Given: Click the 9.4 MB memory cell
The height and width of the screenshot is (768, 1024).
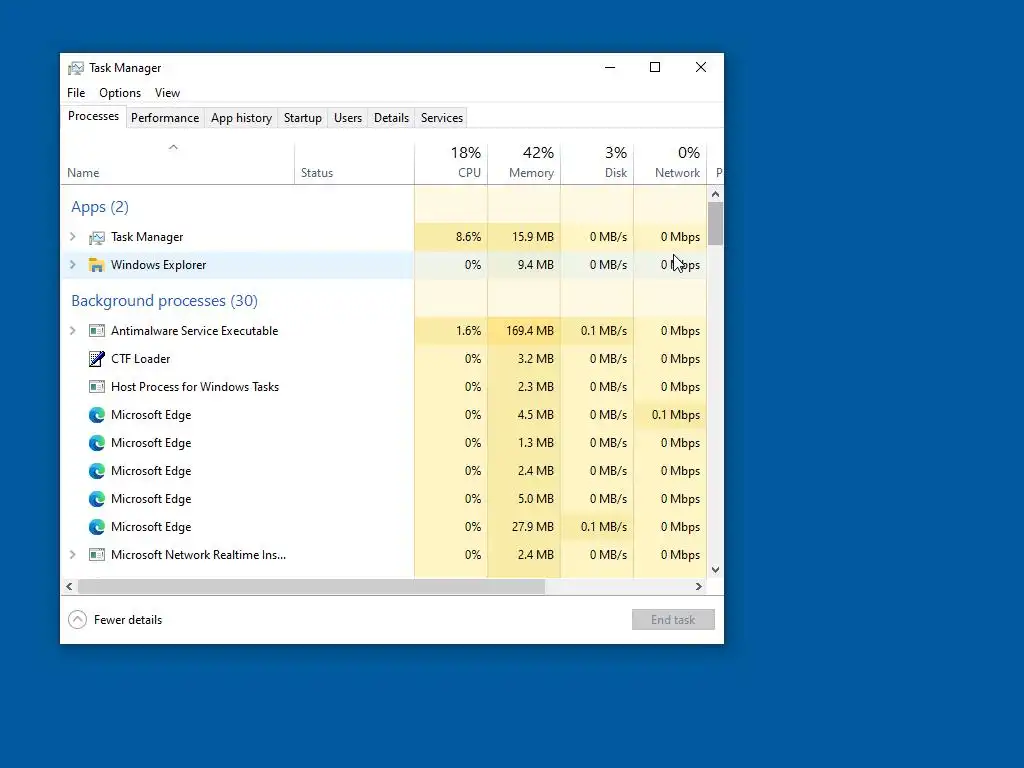Looking at the screenshot, I should [x=524, y=265].
